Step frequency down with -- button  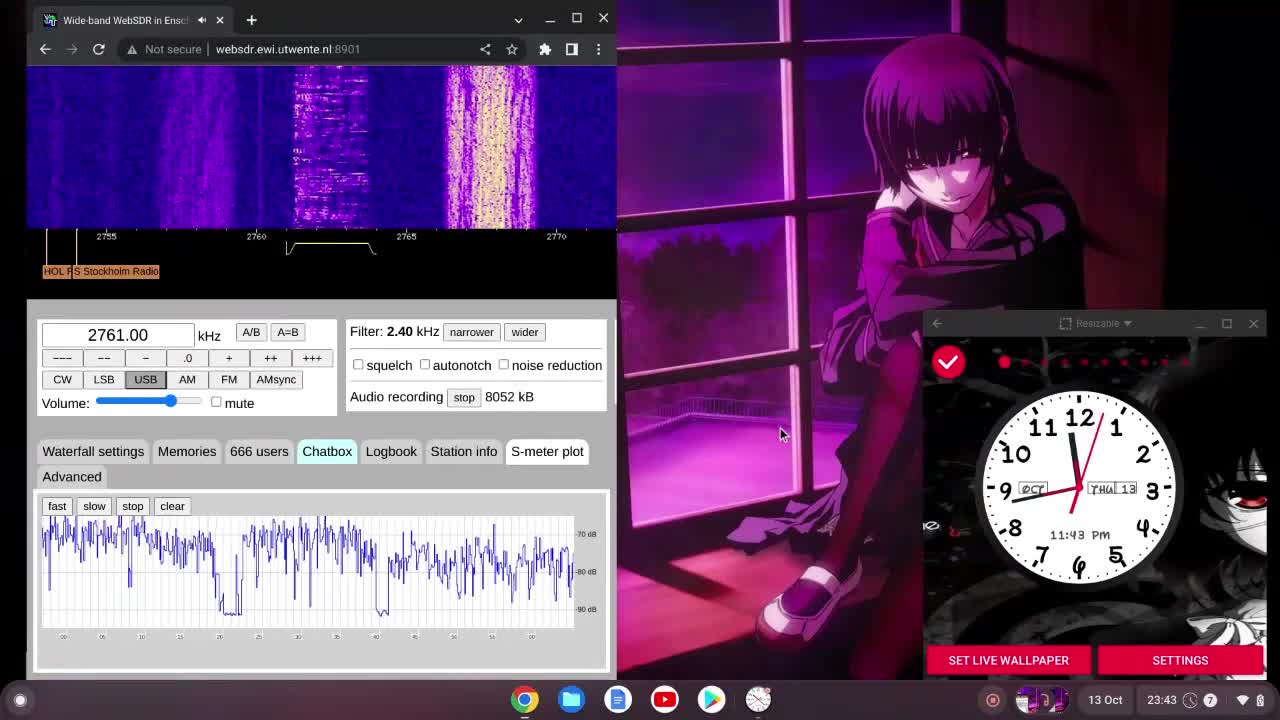[x=104, y=358]
